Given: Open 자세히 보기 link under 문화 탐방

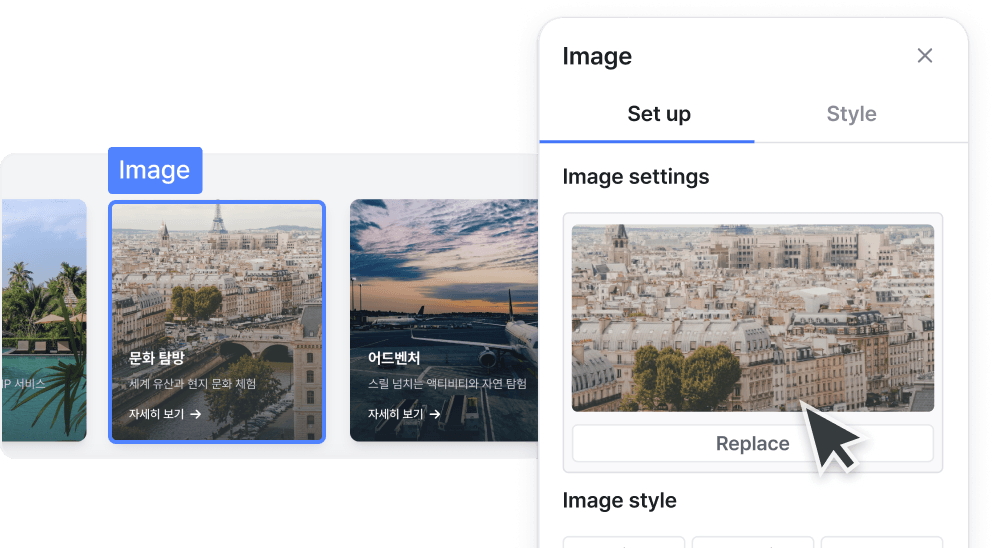Looking at the screenshot, I should pos(157,414).
